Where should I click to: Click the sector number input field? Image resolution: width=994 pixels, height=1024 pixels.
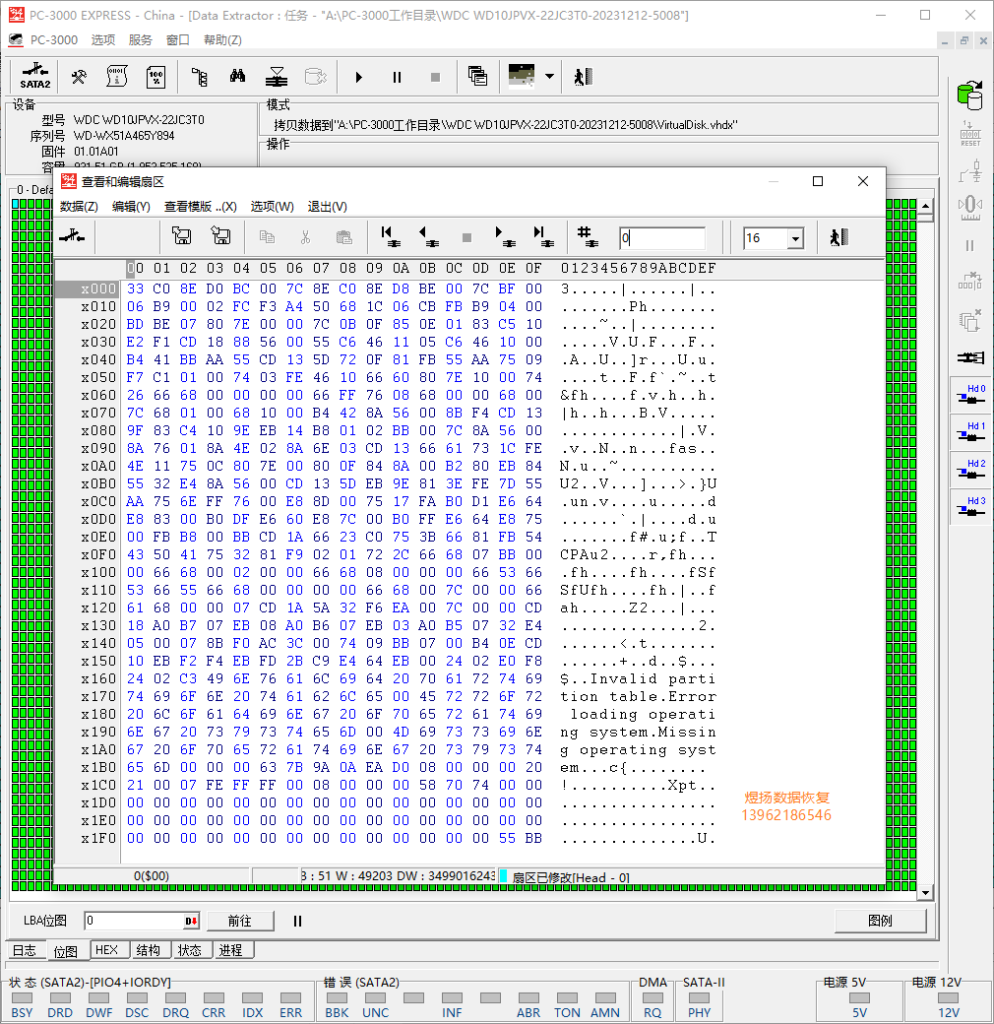pyautogui.click(x=662, y=238)
